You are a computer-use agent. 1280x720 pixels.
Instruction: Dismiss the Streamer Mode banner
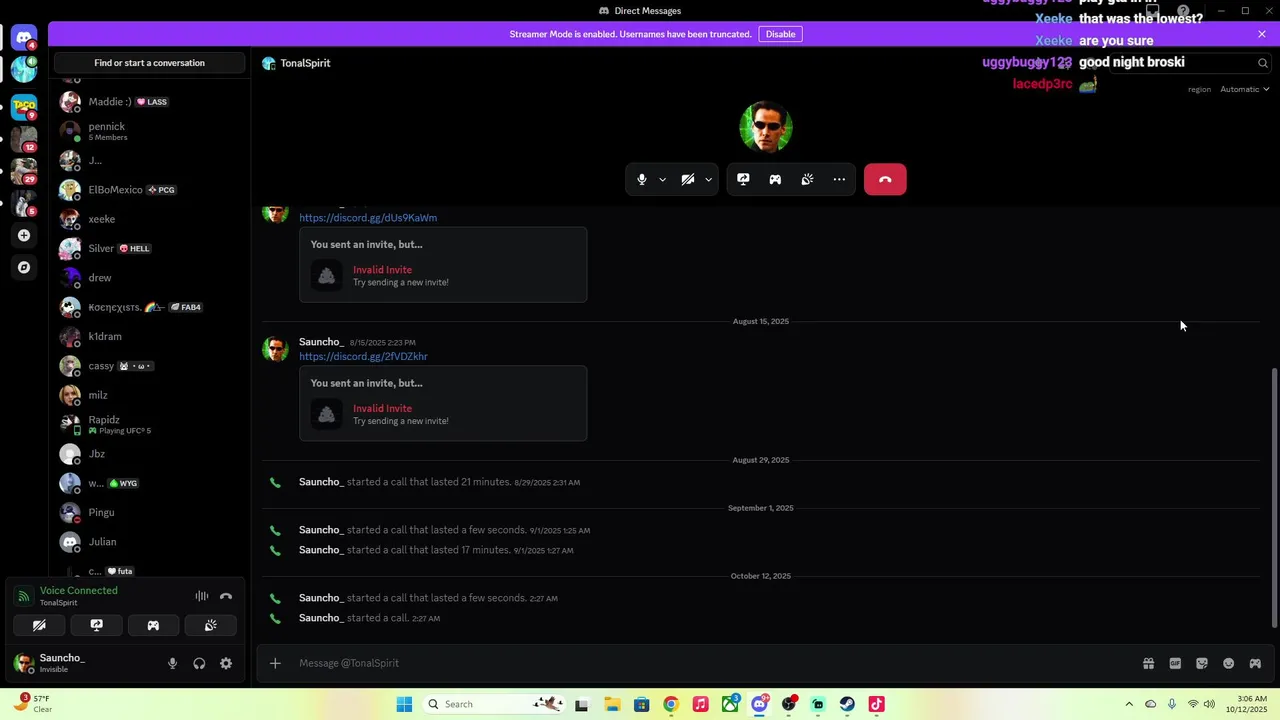pyautogui.click(x=1262, y=34)
